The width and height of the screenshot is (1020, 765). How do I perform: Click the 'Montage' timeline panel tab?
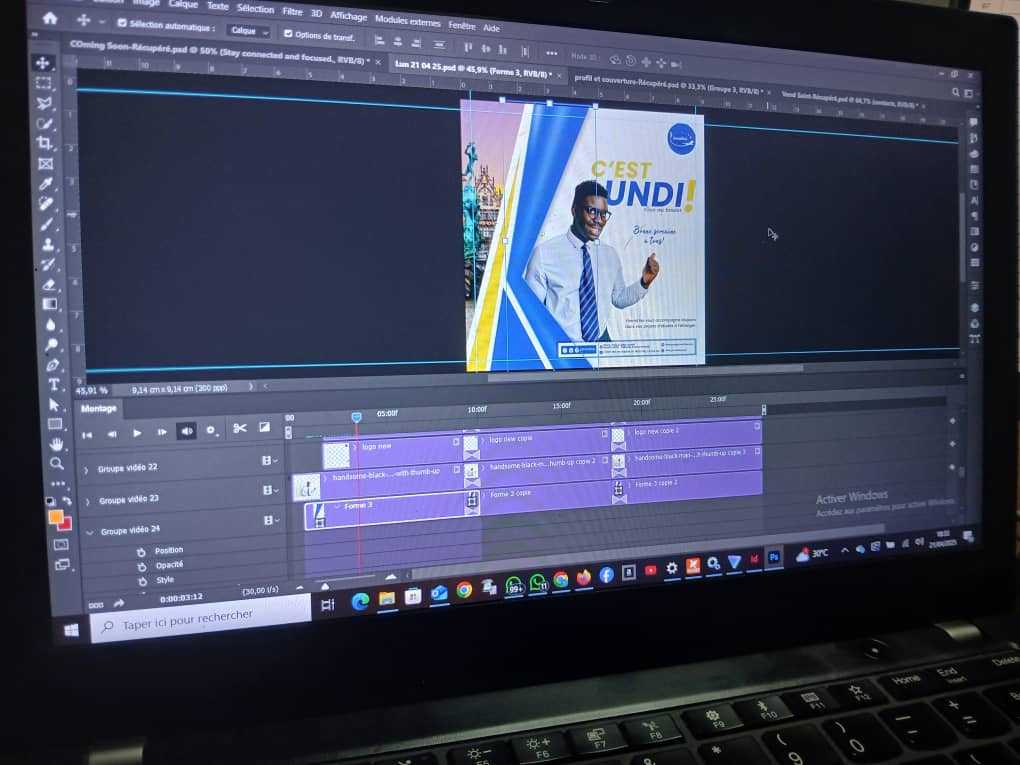(99, 408)
